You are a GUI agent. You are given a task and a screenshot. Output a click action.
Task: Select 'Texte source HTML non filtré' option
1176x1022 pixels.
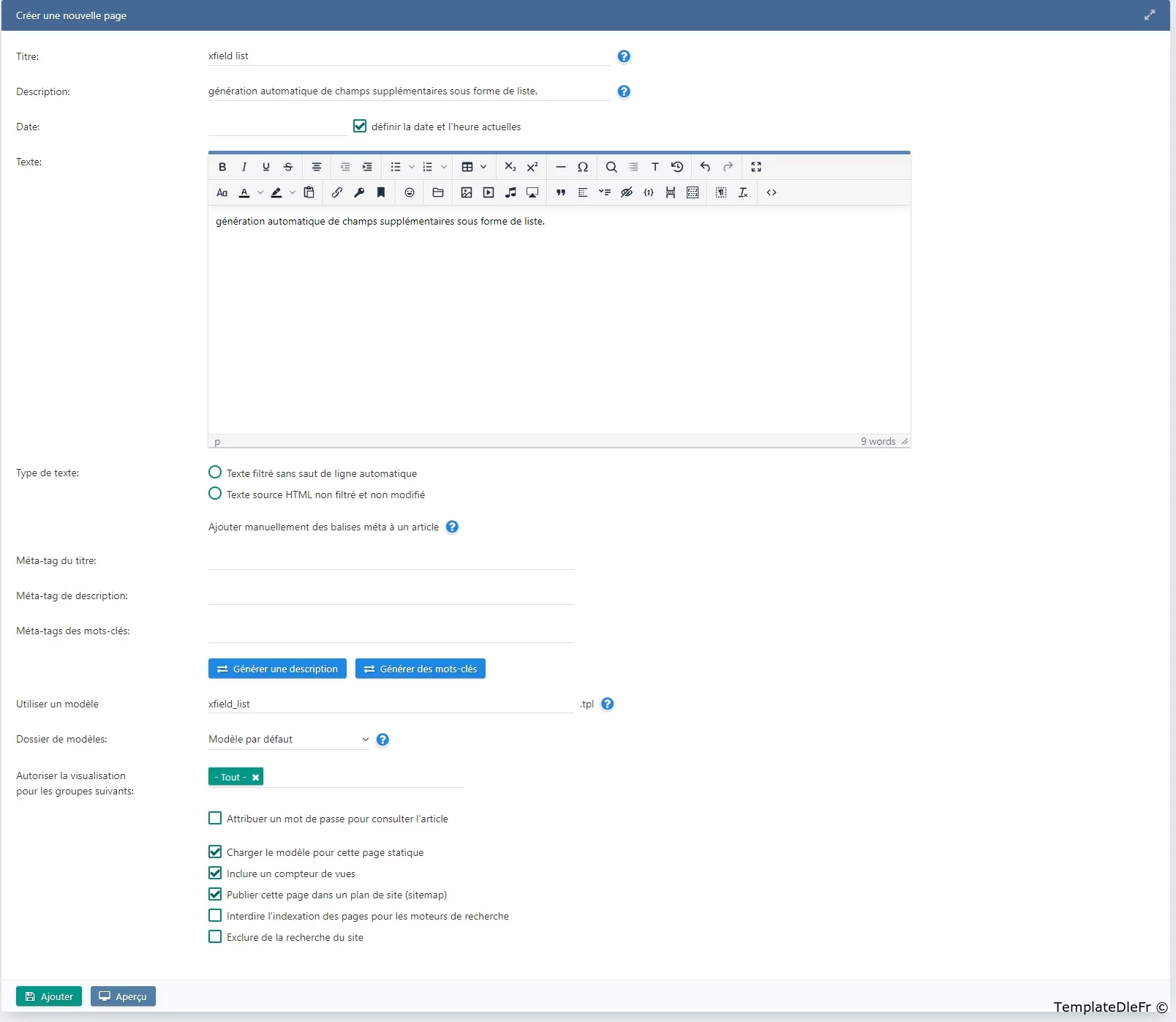click(x=215, y=494)
